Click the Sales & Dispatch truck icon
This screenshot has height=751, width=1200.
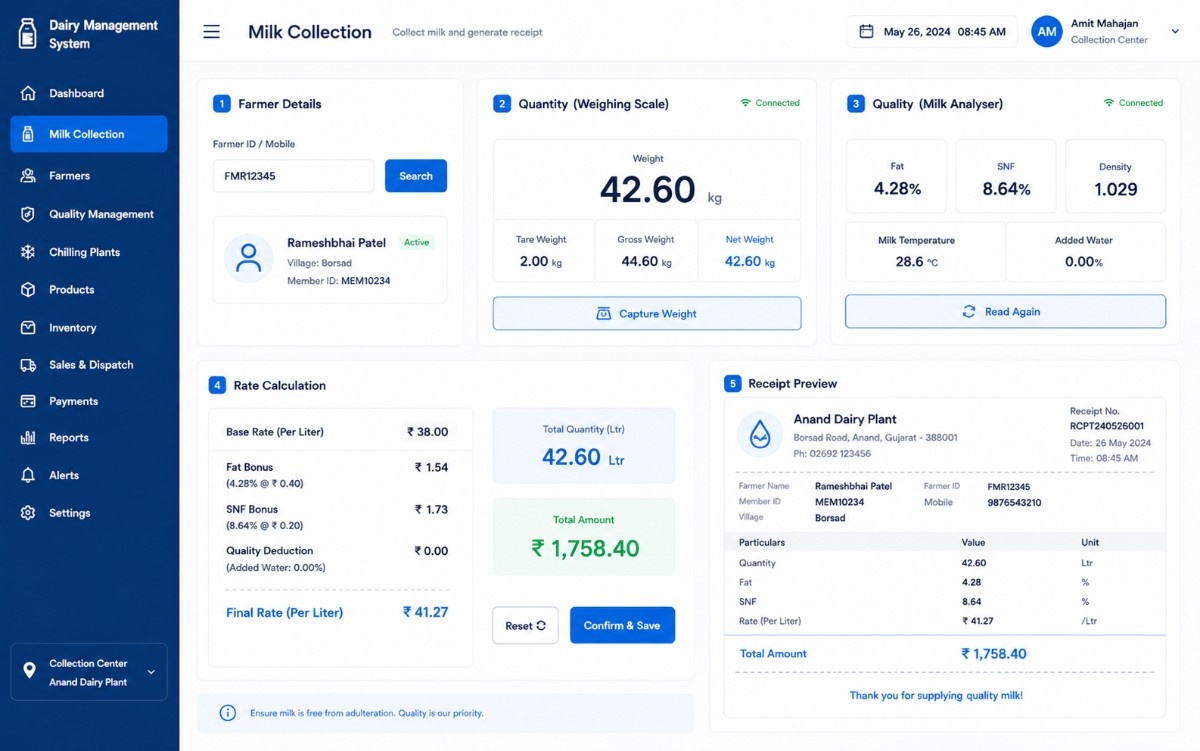28,365
